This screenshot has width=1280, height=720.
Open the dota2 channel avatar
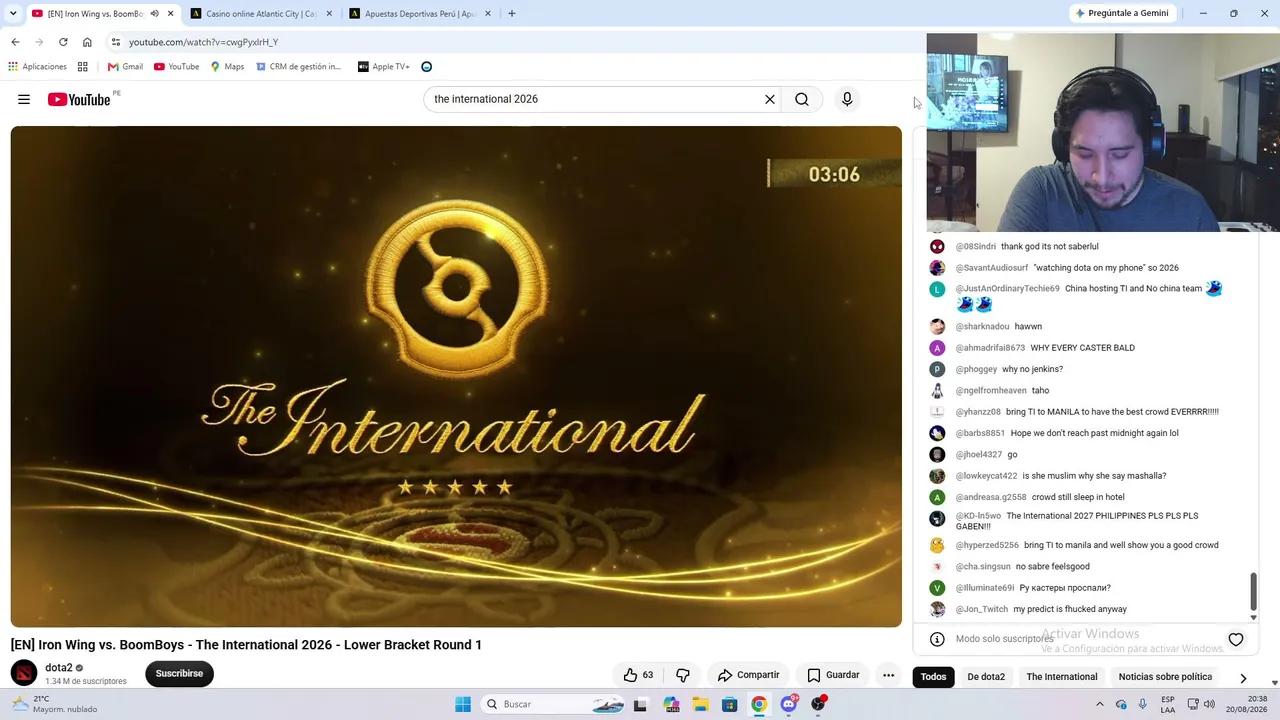pyautogui.click(x=24, y=673)
